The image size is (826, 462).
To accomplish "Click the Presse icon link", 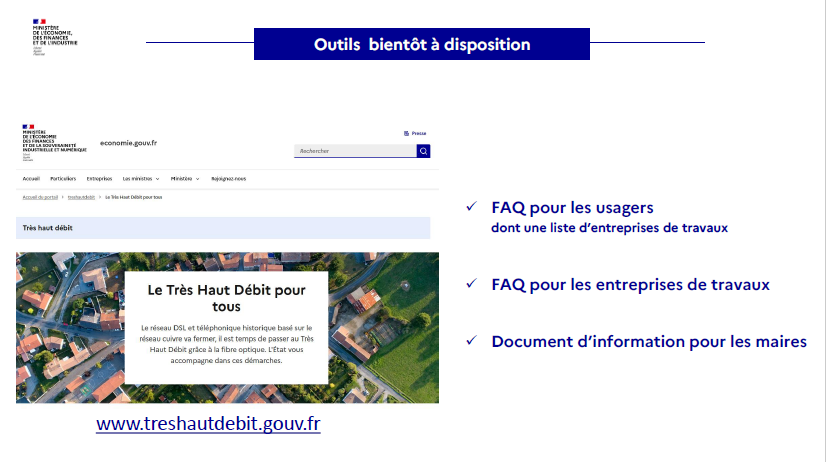I will 415,132.
